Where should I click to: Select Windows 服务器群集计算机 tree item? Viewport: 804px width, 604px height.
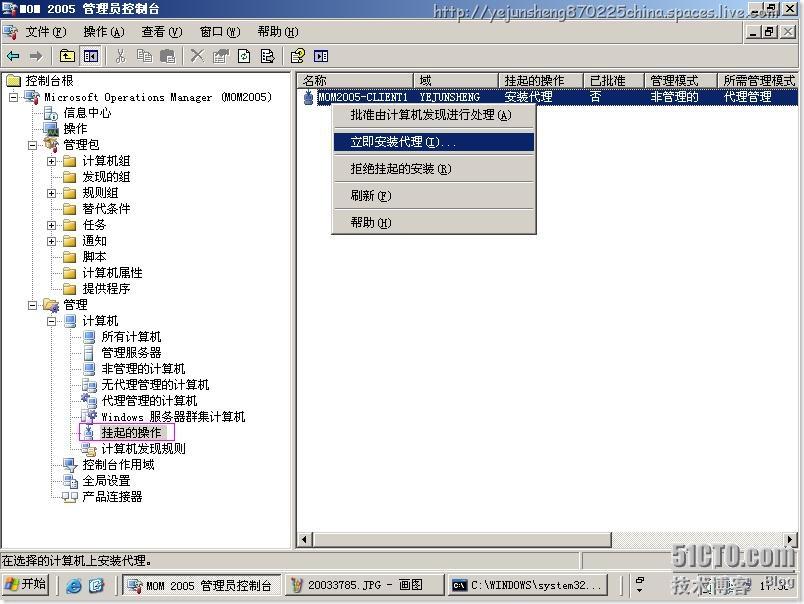(173, 417)
